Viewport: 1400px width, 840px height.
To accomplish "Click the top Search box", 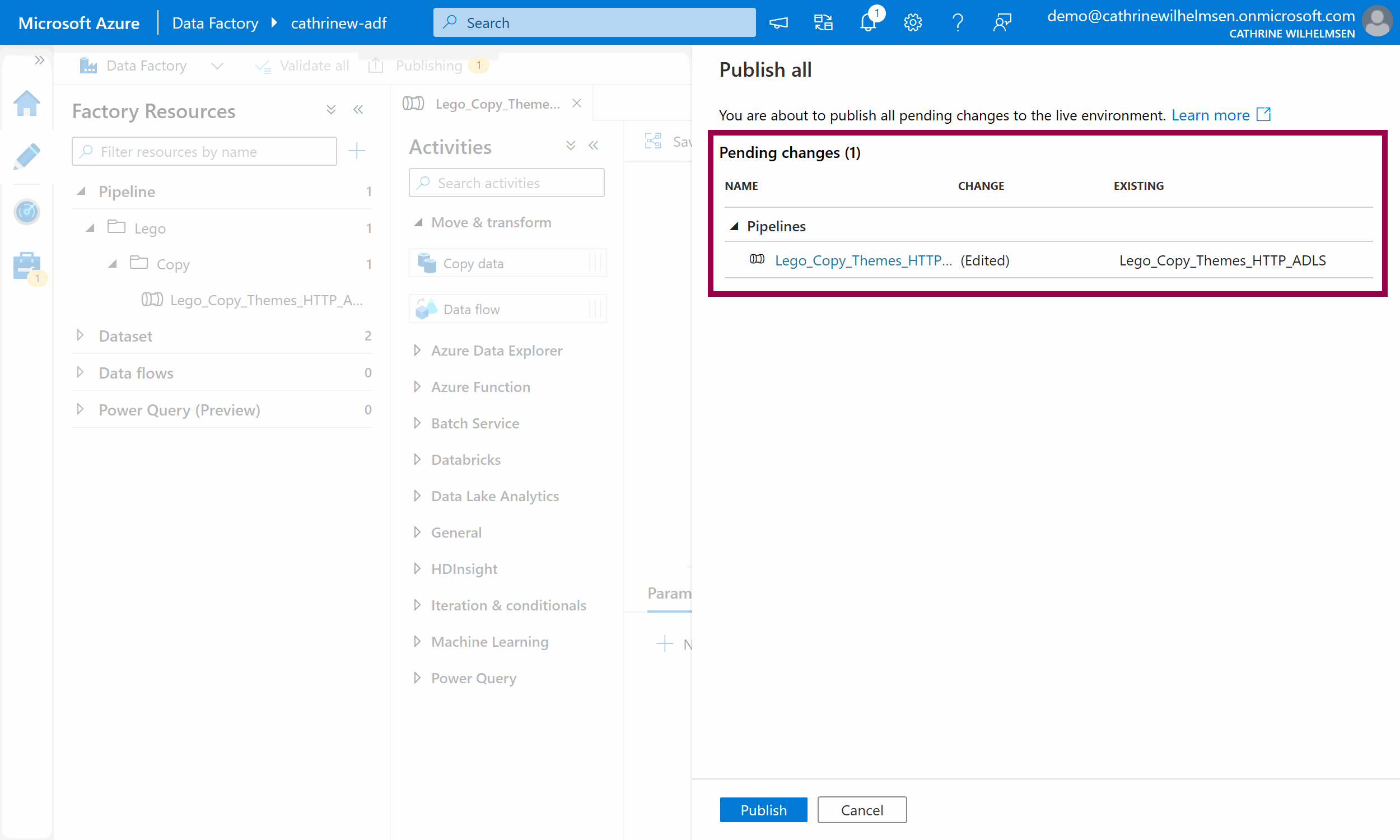I will point(594,22).
